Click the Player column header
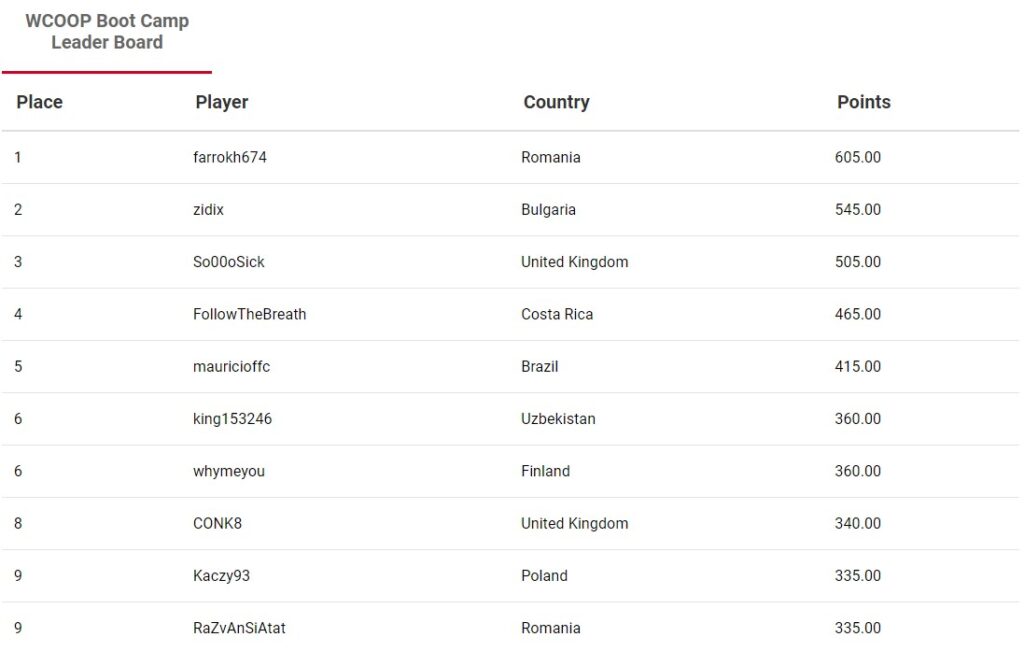The height and width of the screenshot is (651, 1024). pyautogui.click(x=222, y=102)
